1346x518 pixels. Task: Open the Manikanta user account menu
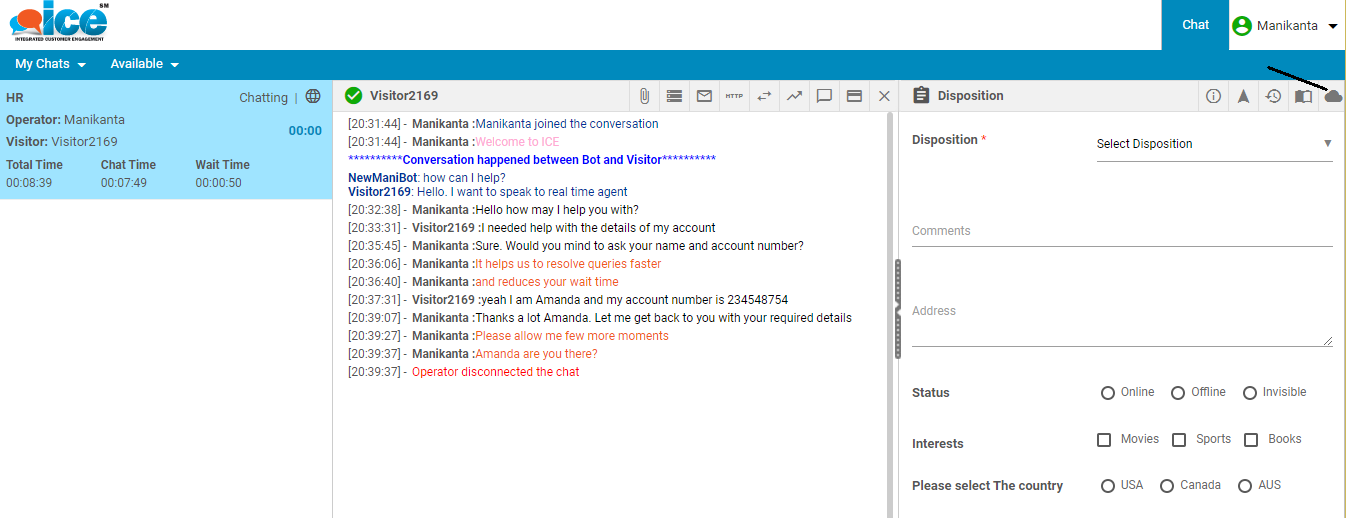coord(1285,26)
